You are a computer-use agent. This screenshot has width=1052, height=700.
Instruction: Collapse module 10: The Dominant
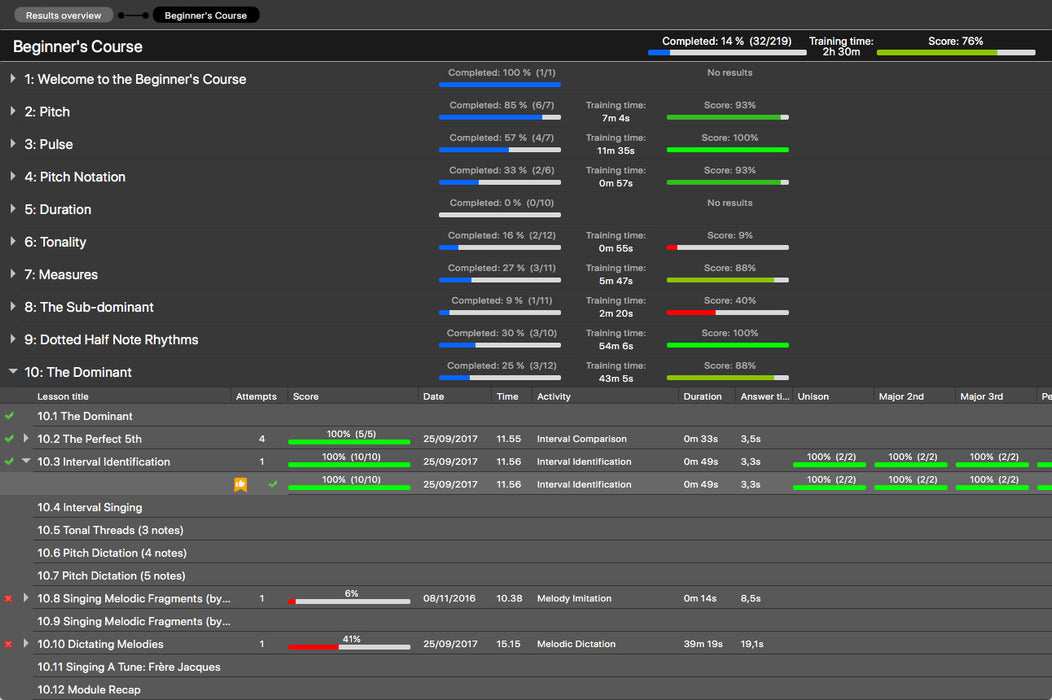pyautogui.click(x=13, y=372)
